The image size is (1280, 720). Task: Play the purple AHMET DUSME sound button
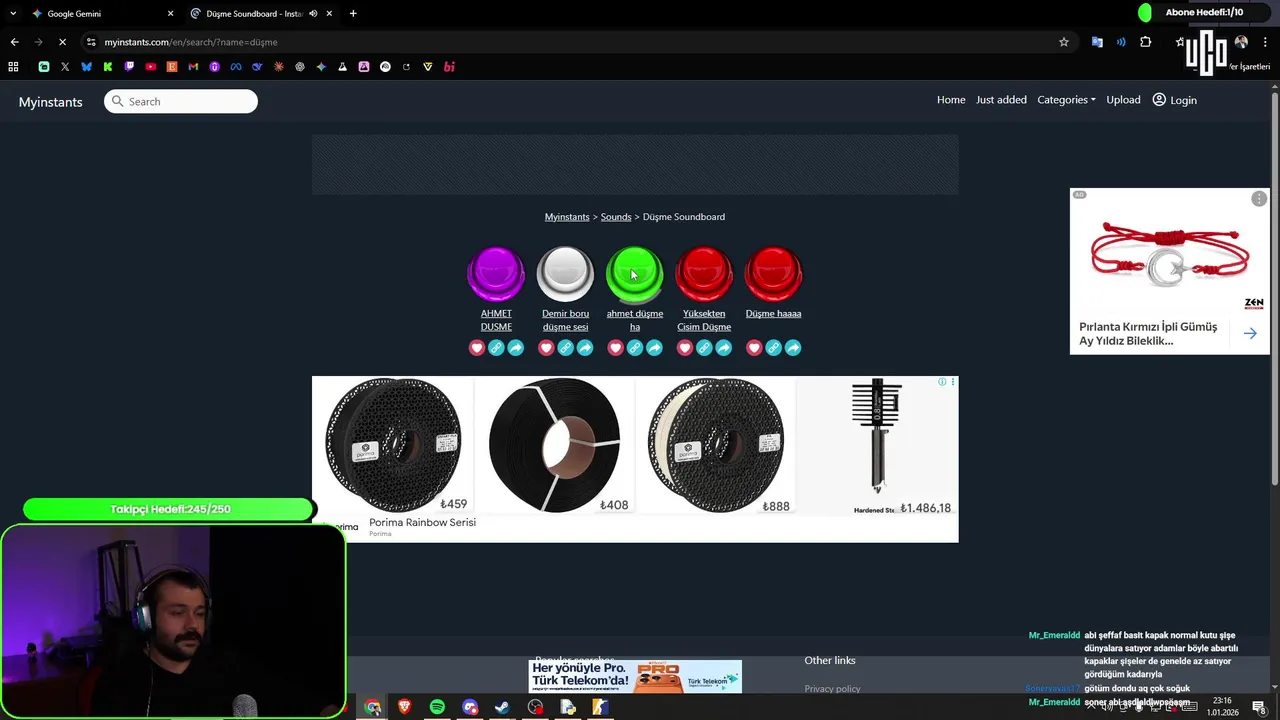coord(496,274)
